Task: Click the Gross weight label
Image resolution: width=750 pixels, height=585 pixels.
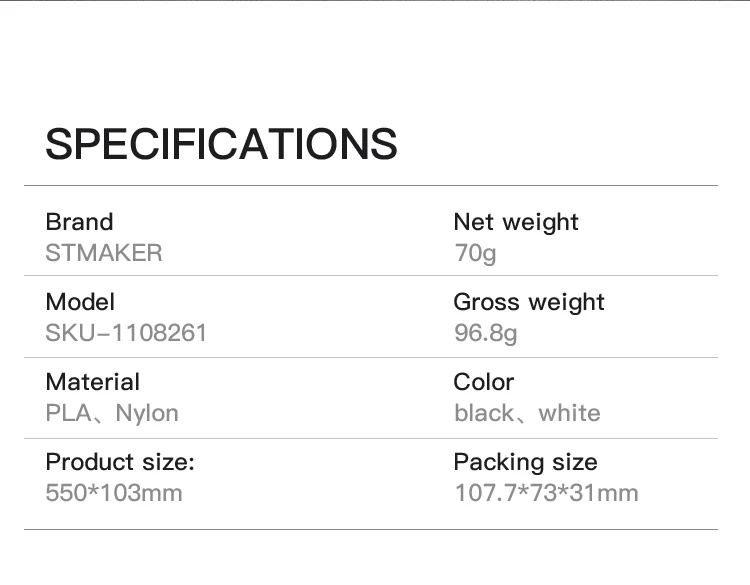Action: (x=529, y=302)
